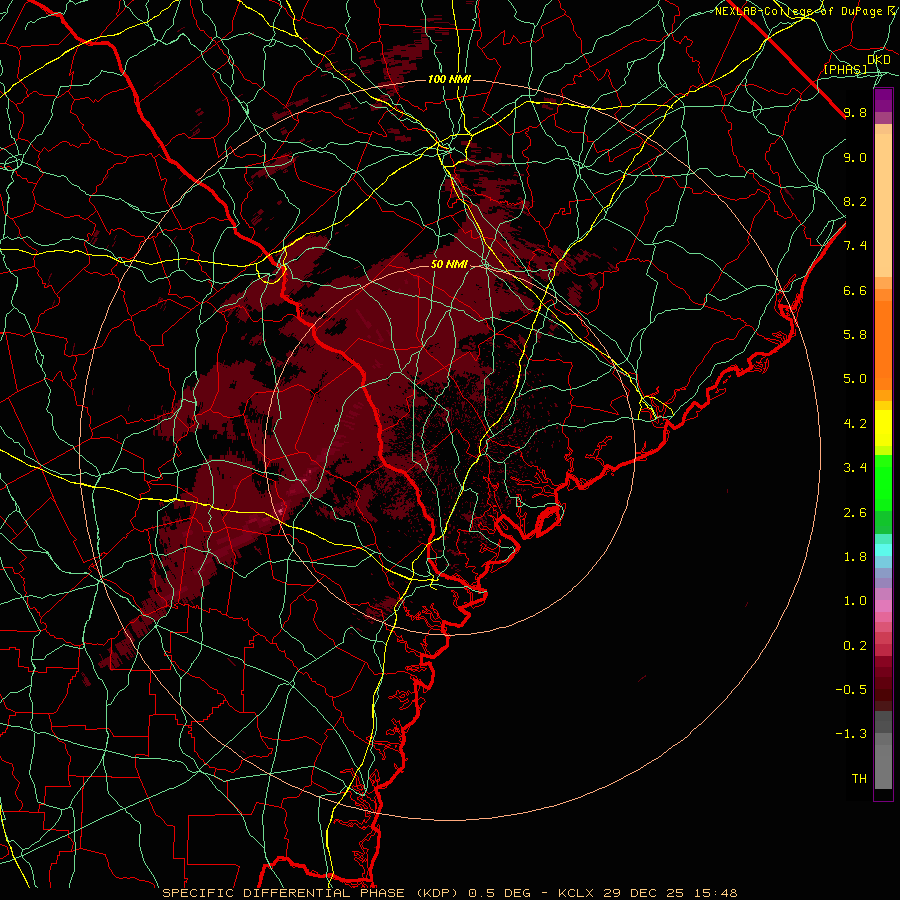Viewport: 900px width, 900px height.
Task: Pick the cyan color bar segment
Action: pos(883,550)
